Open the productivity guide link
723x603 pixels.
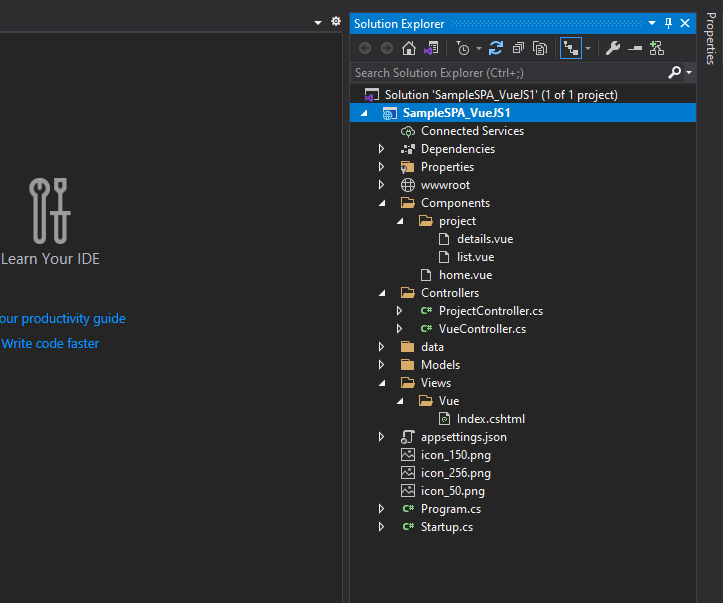(x=62, y=319)
